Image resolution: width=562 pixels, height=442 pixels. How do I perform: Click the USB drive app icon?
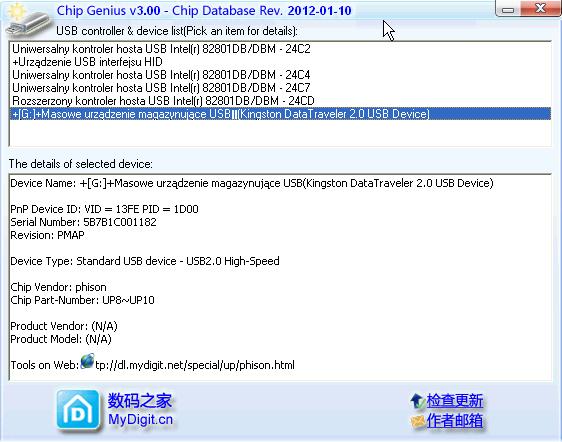[26, 20]
